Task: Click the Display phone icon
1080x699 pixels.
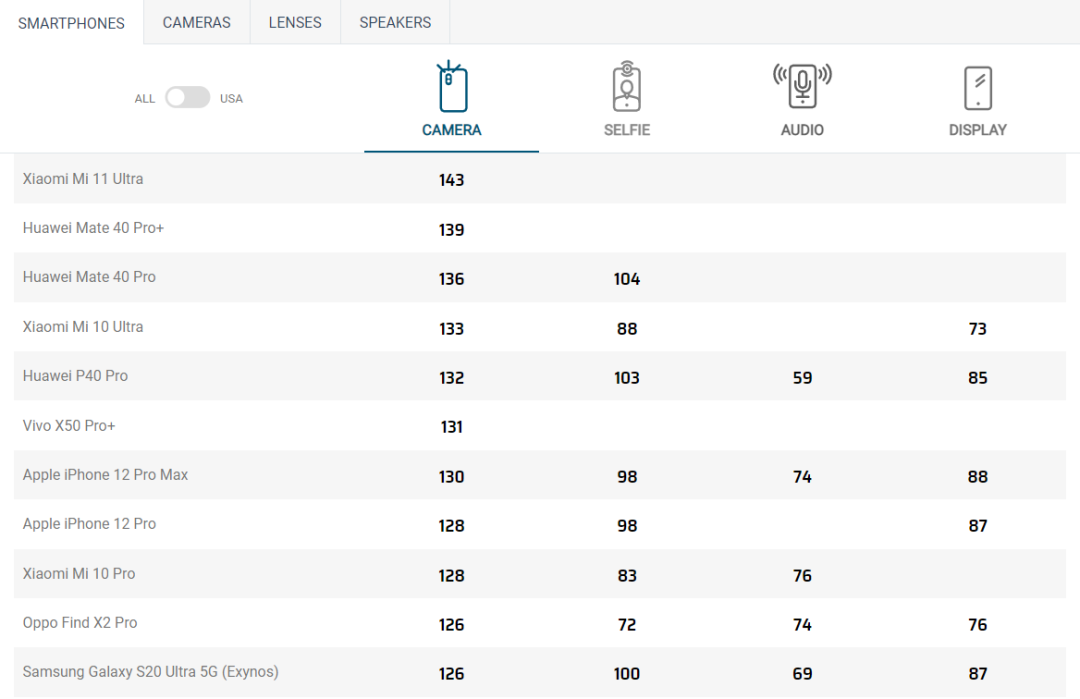Action: click(x=977, y=88)
